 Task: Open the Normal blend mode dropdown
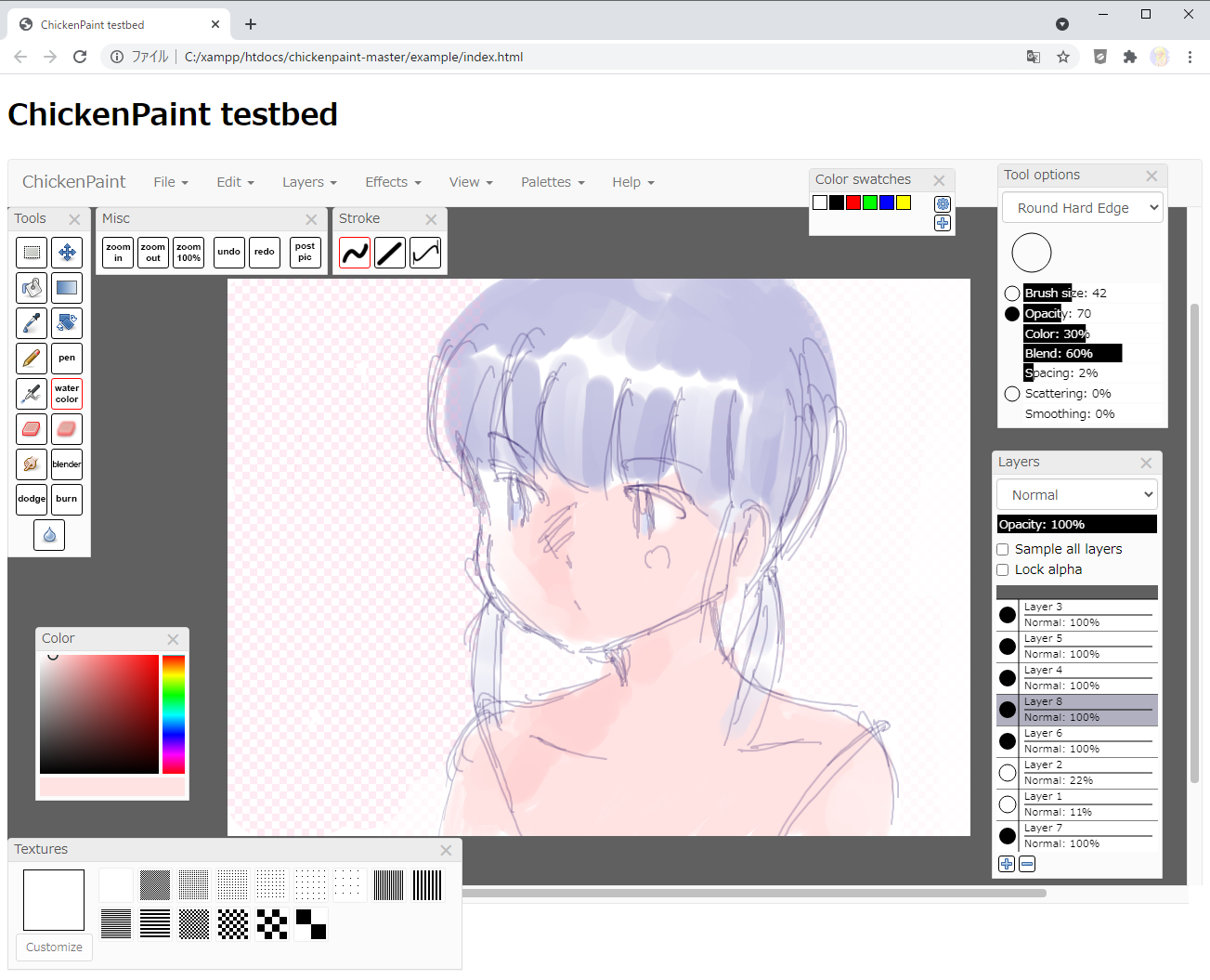click(1077, 495)
